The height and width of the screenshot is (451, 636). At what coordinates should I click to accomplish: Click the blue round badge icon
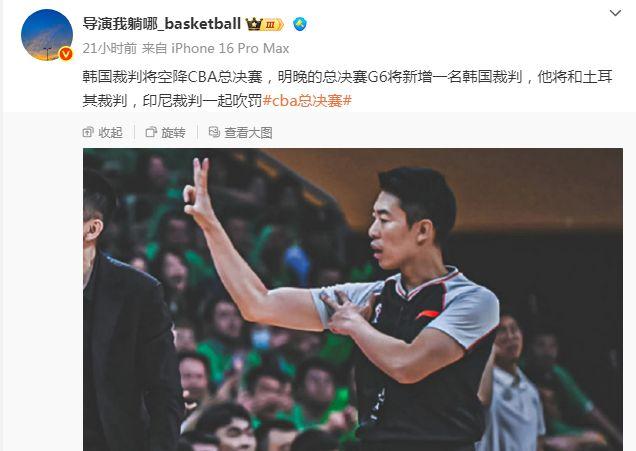tap(300, 24)
